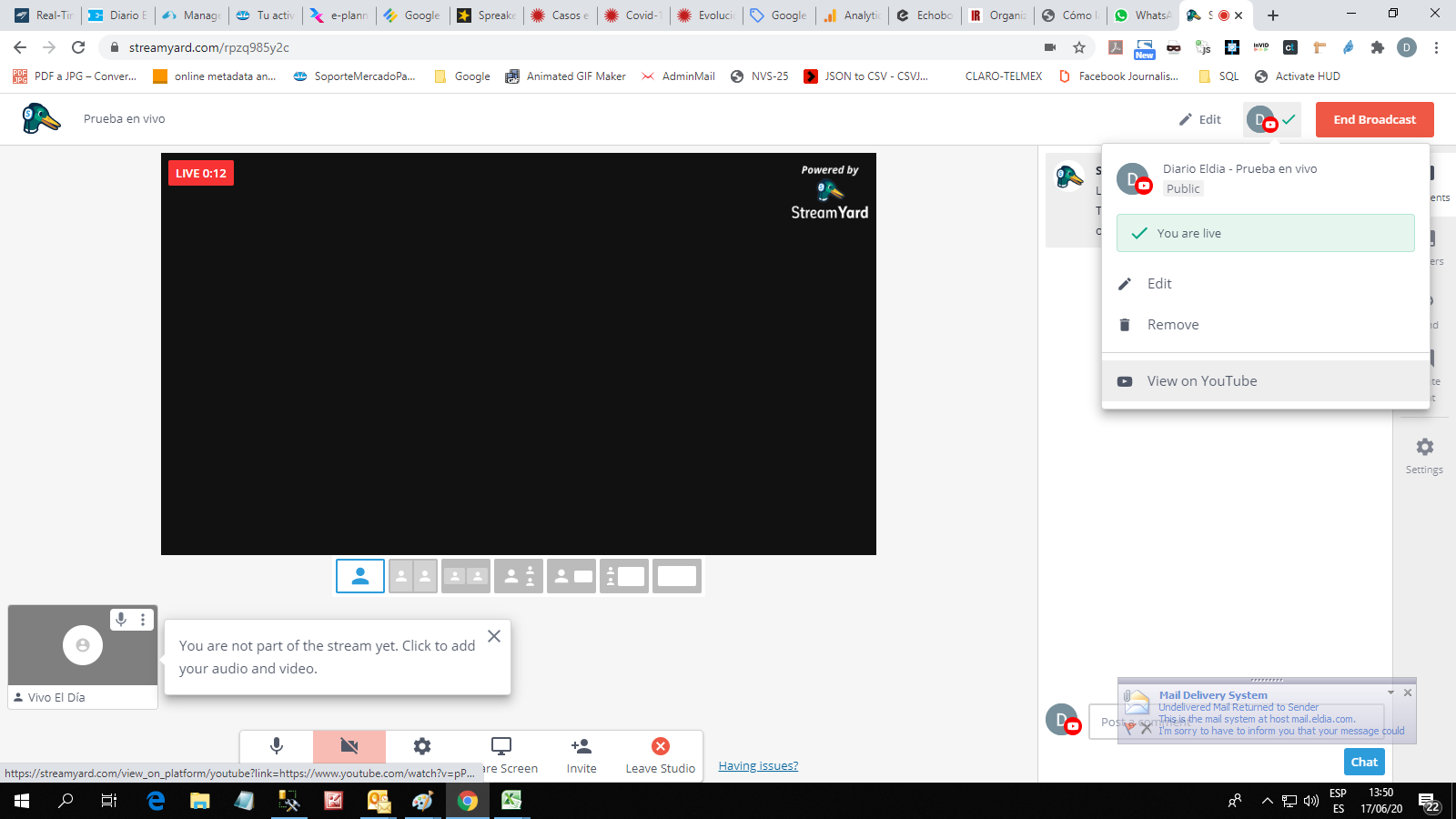Open Google Chrome from the taskbar
Viewport: 1456px width, 819px height.
point(469,802)
